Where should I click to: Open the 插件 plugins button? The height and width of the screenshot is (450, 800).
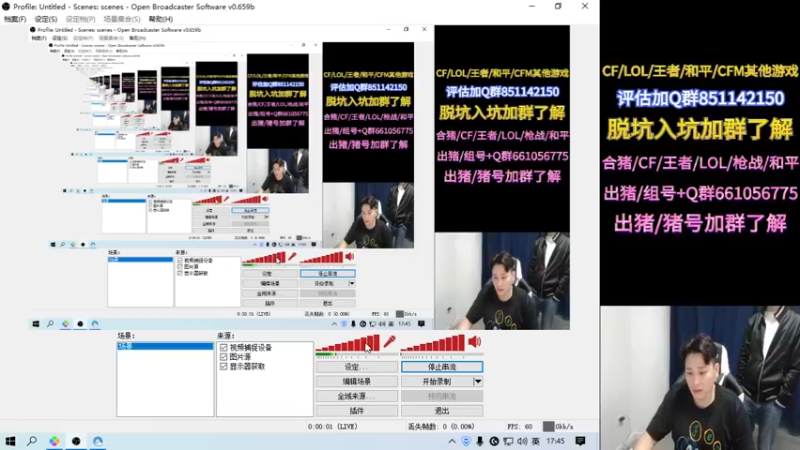click(357, 411)
